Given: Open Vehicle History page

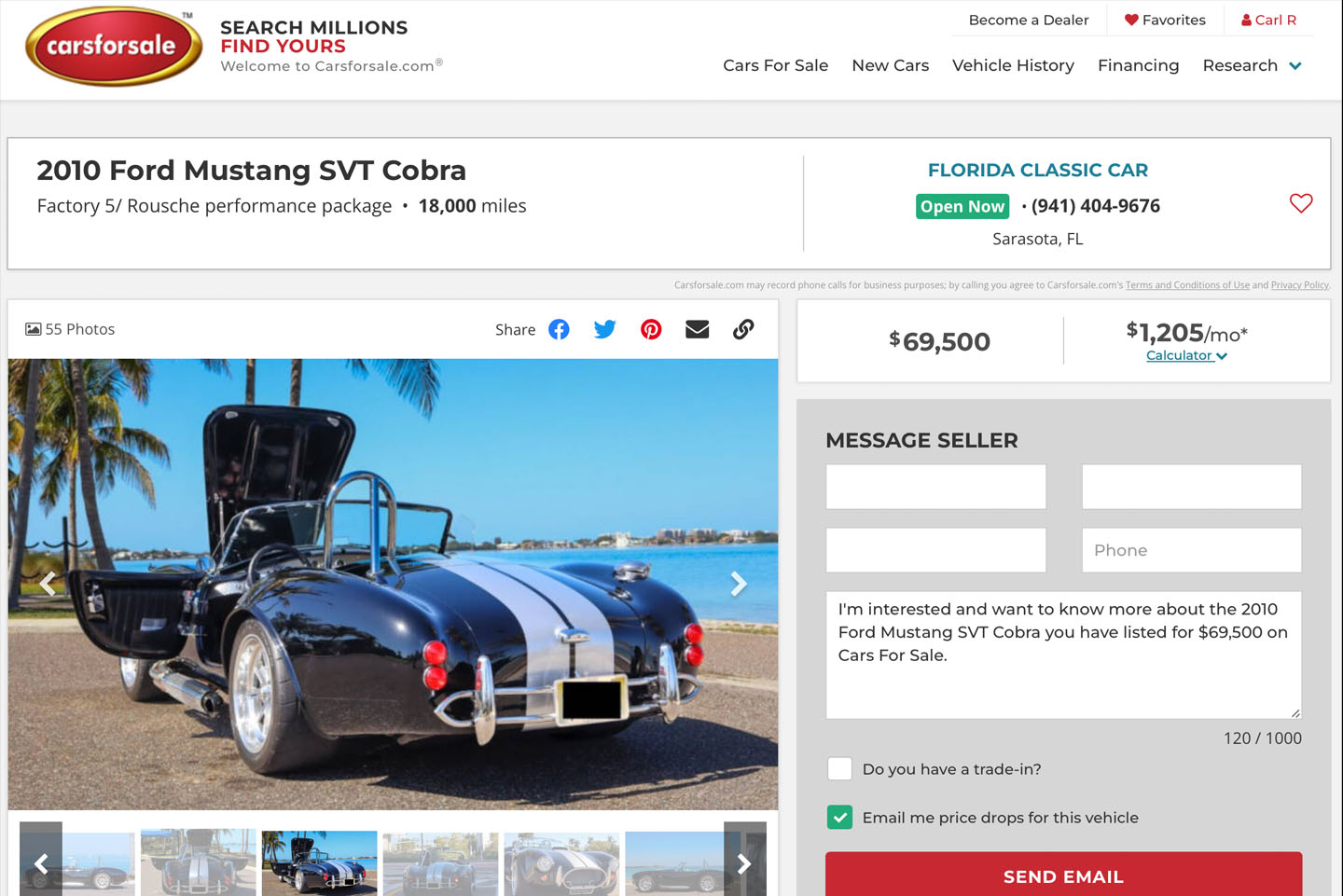Looking at the screenshot, I should 1013,65.
